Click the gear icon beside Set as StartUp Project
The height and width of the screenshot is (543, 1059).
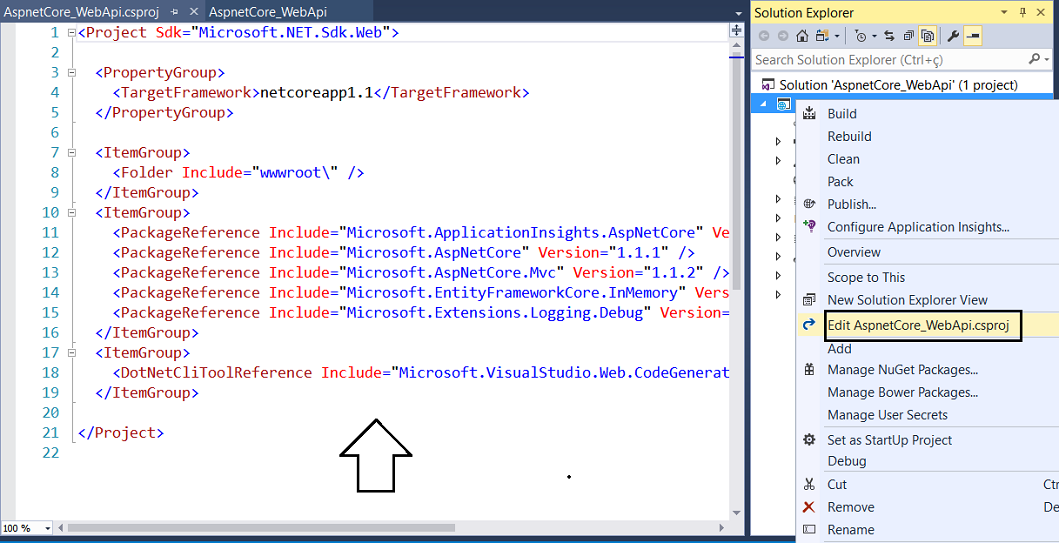click(808, 440)
